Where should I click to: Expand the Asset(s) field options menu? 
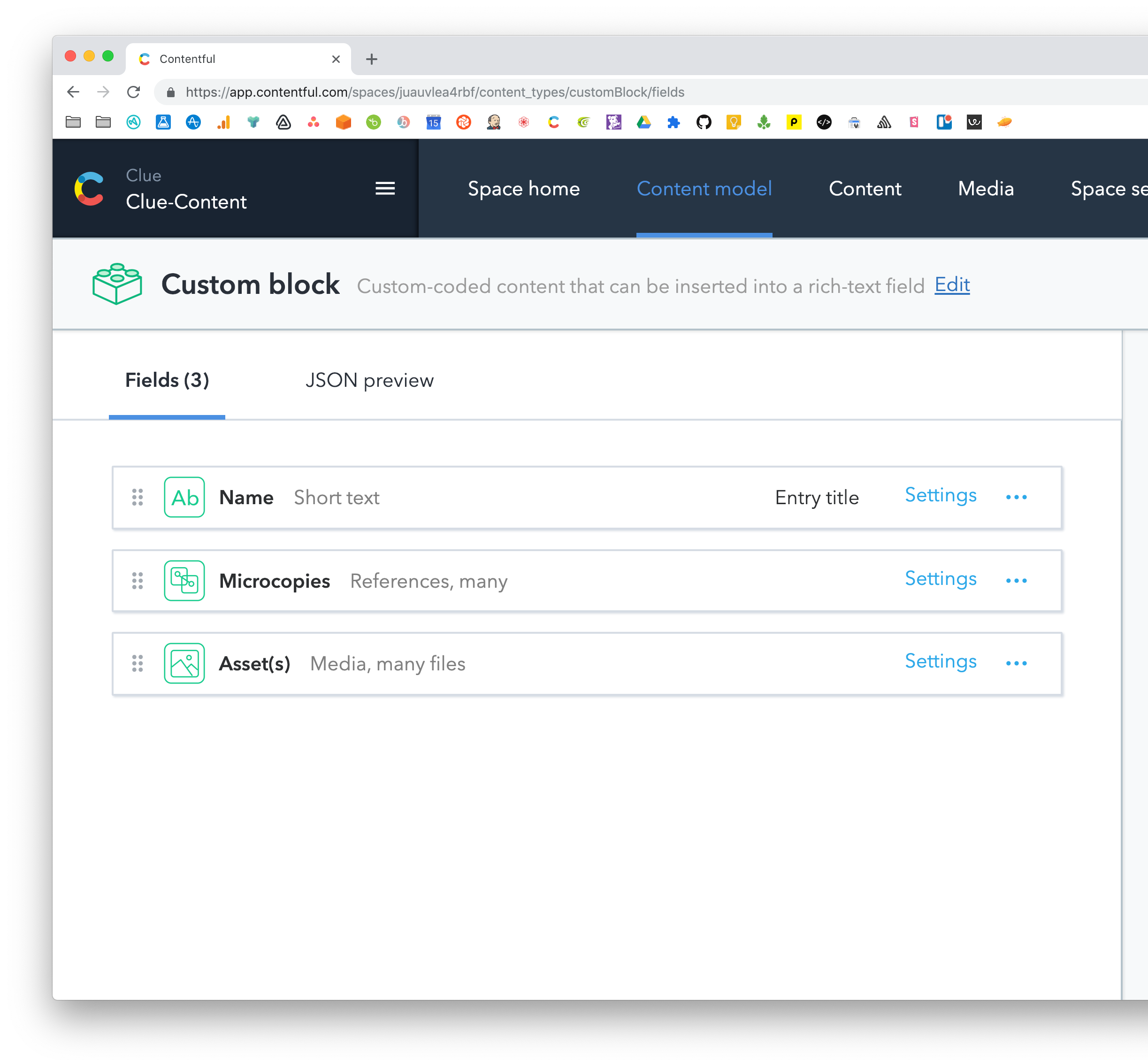(1018, 662)
